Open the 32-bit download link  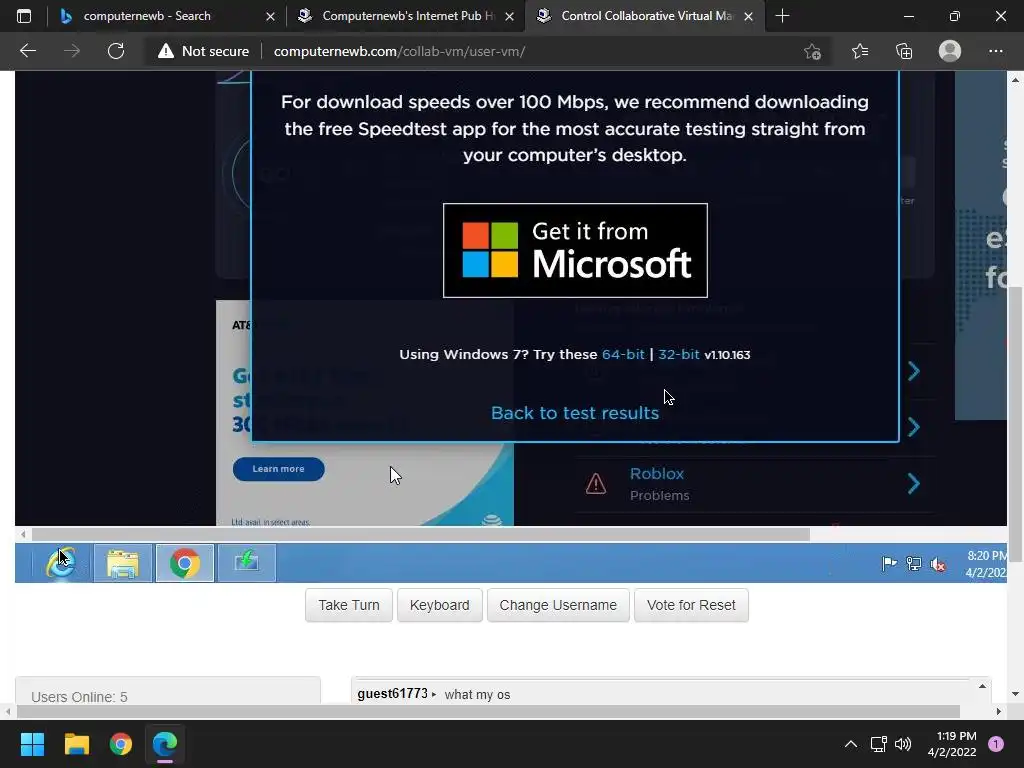(x=679, y=354)
